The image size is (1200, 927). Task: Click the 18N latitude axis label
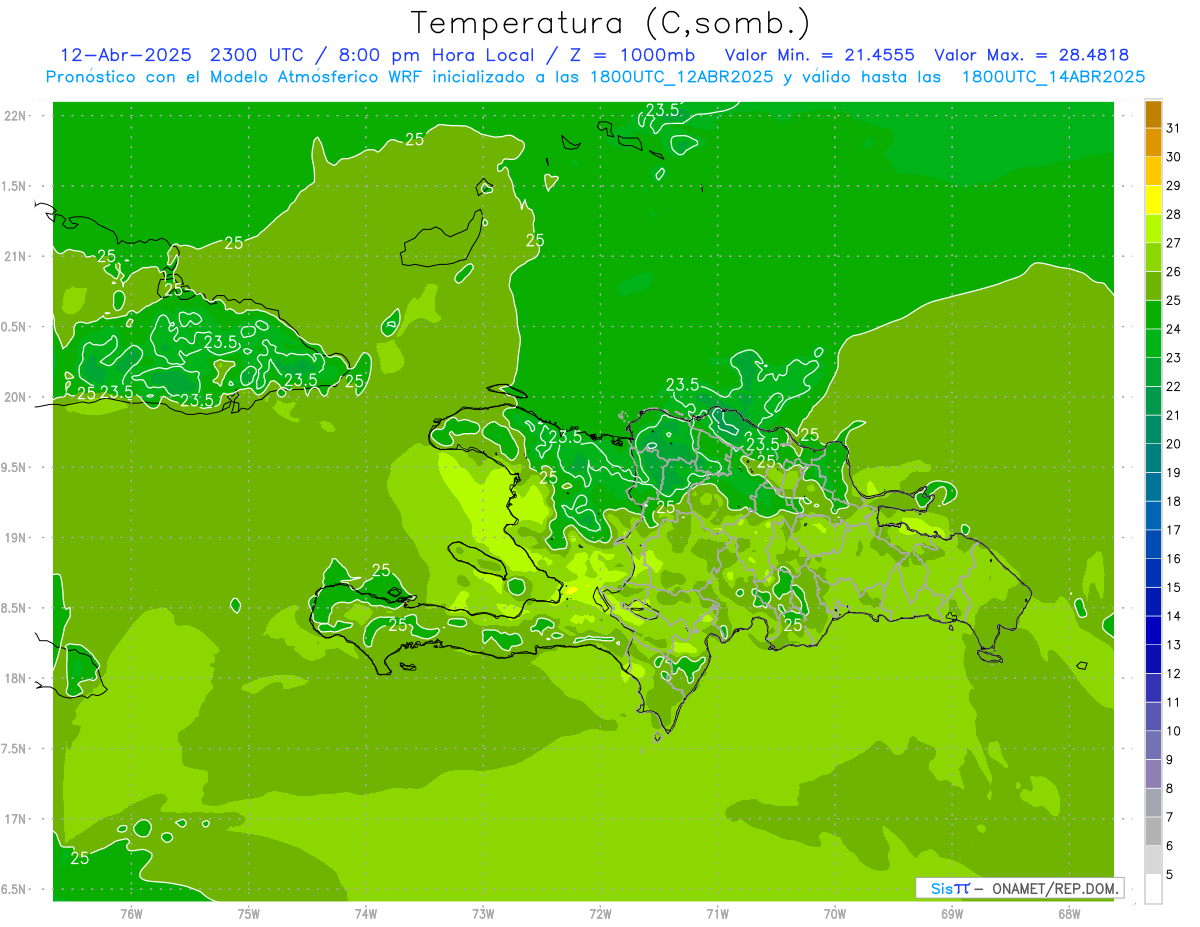[x=17, y=678]
